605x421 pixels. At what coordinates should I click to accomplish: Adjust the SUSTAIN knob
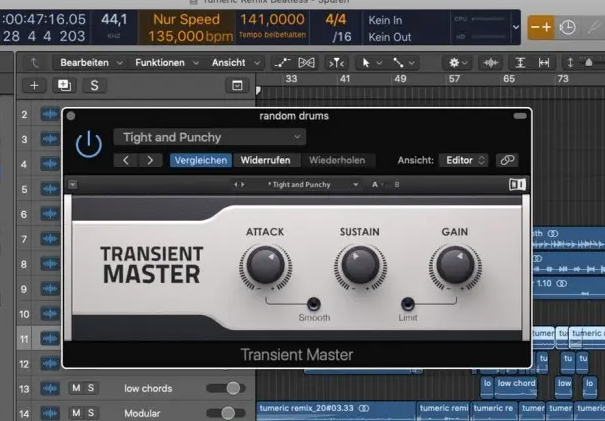360,266
